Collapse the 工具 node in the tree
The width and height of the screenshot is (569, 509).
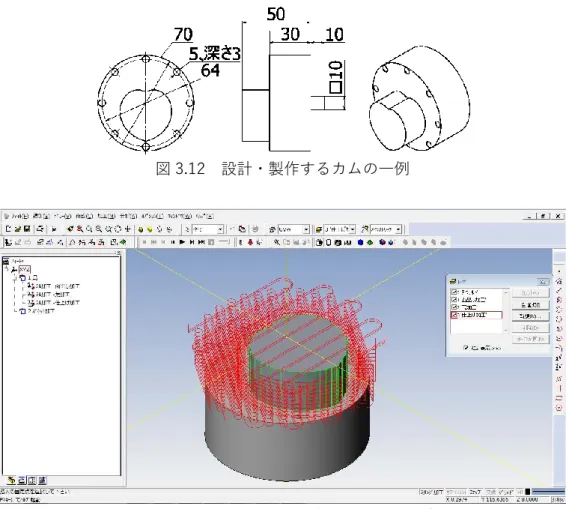[x=16, y=278]
